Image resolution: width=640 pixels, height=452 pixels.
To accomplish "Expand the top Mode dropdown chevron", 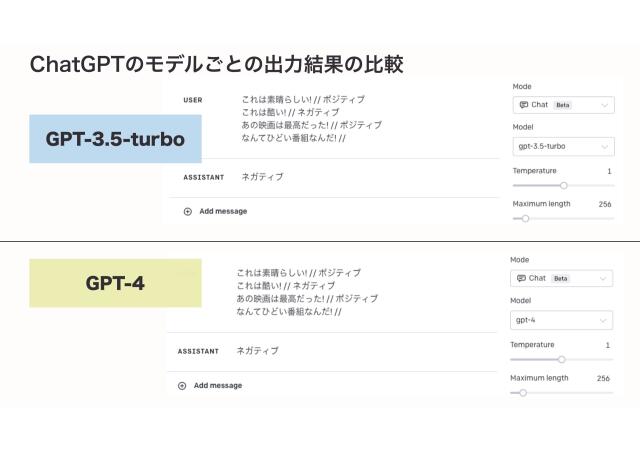I will coord(604,105).
